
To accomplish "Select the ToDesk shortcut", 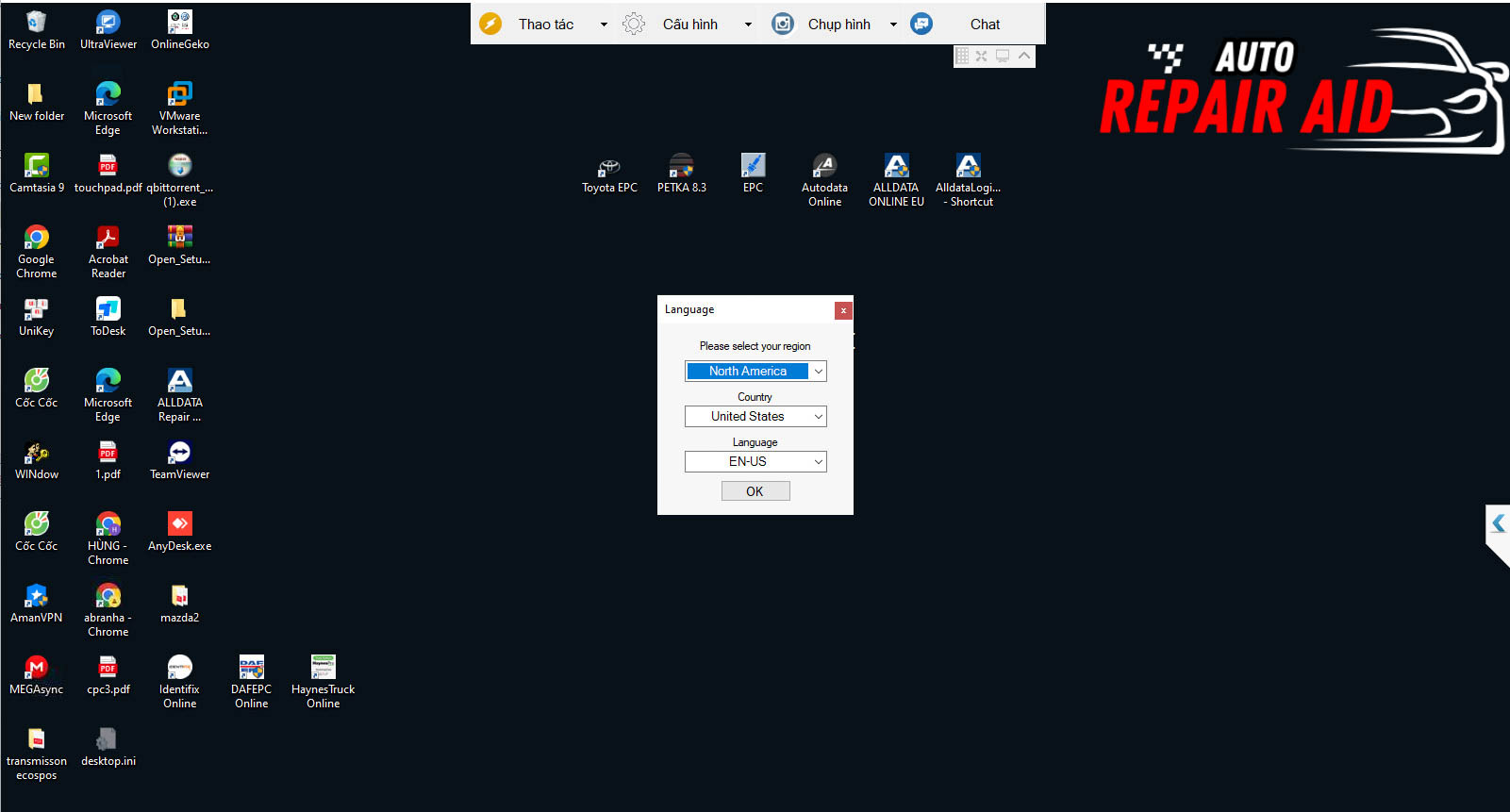I will [108, 317].
